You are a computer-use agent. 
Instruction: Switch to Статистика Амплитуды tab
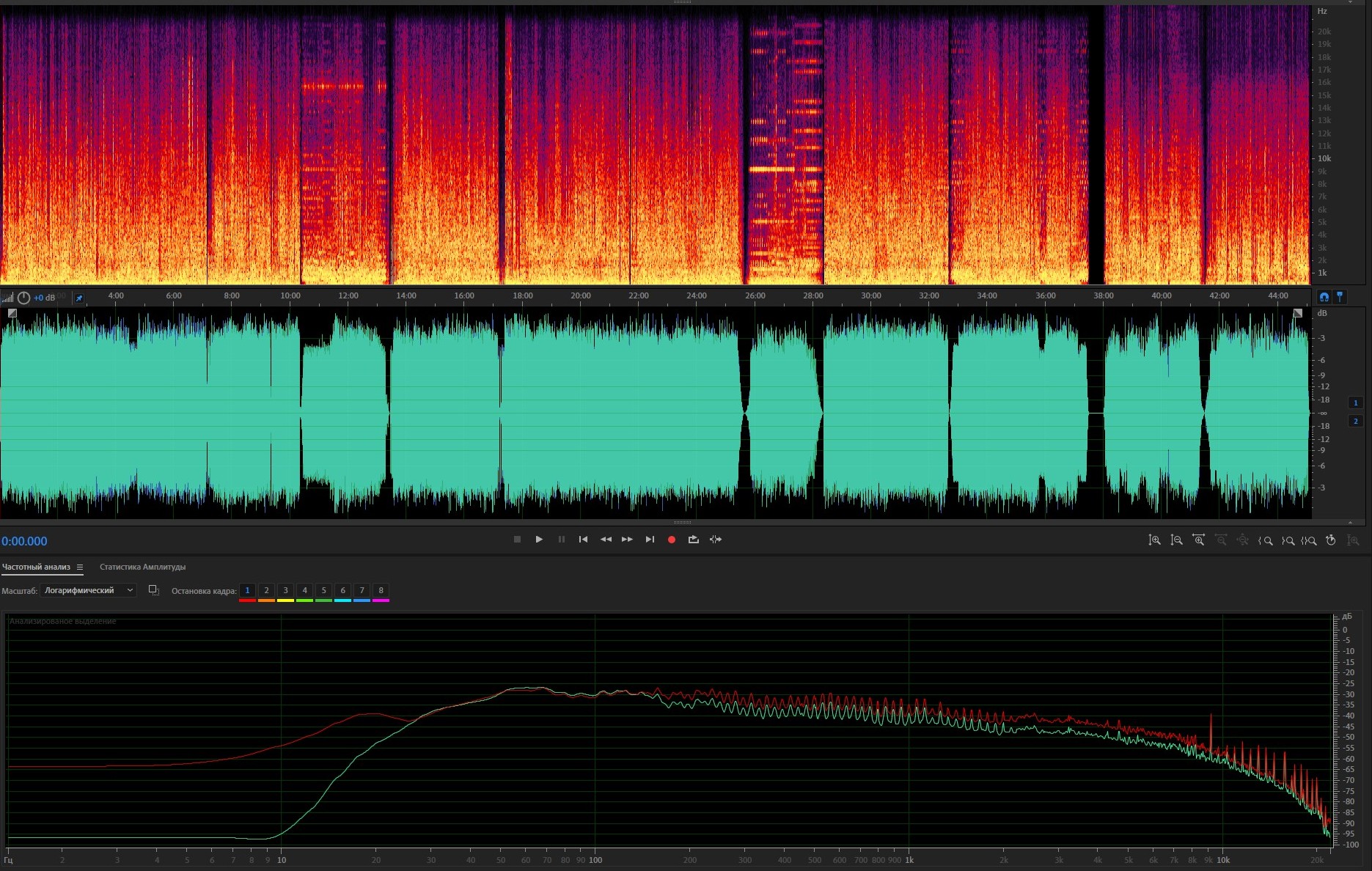click(142, 567)
